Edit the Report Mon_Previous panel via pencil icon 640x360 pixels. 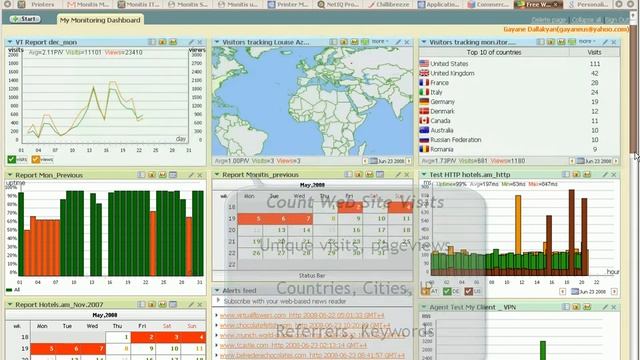click(x=191, y=175)
